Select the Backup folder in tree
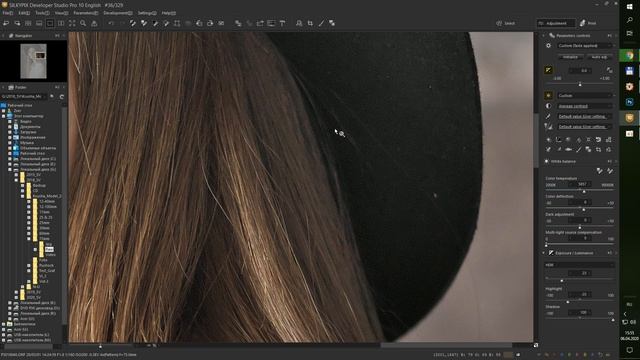Screen dimensions: 640x360 pos(39,185)
